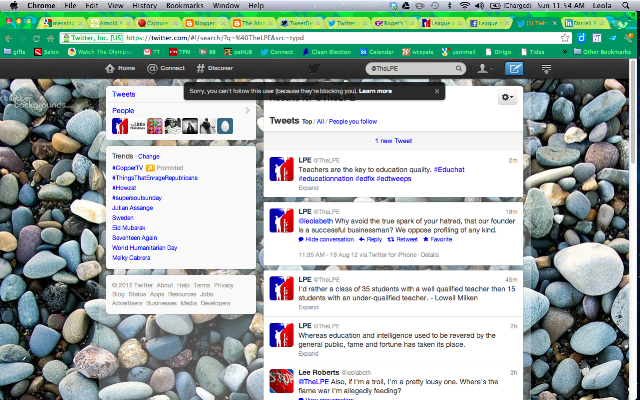
Task: Open Spotlight search magnifier
Action: pyautogui.click(x=626, y=6)
